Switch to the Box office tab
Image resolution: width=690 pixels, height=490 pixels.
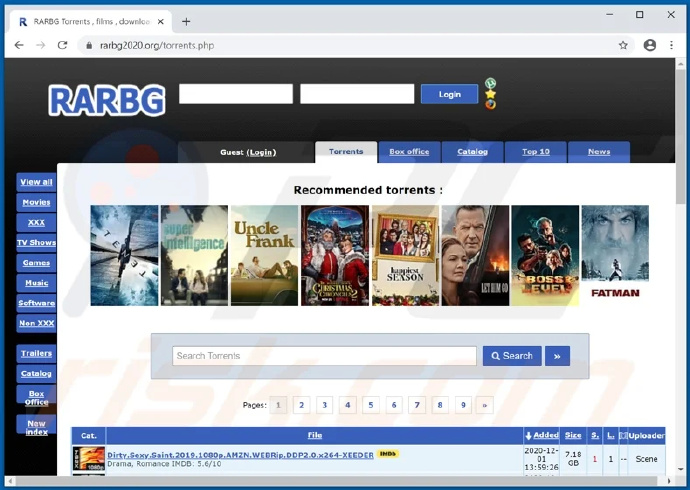[409, 152]
